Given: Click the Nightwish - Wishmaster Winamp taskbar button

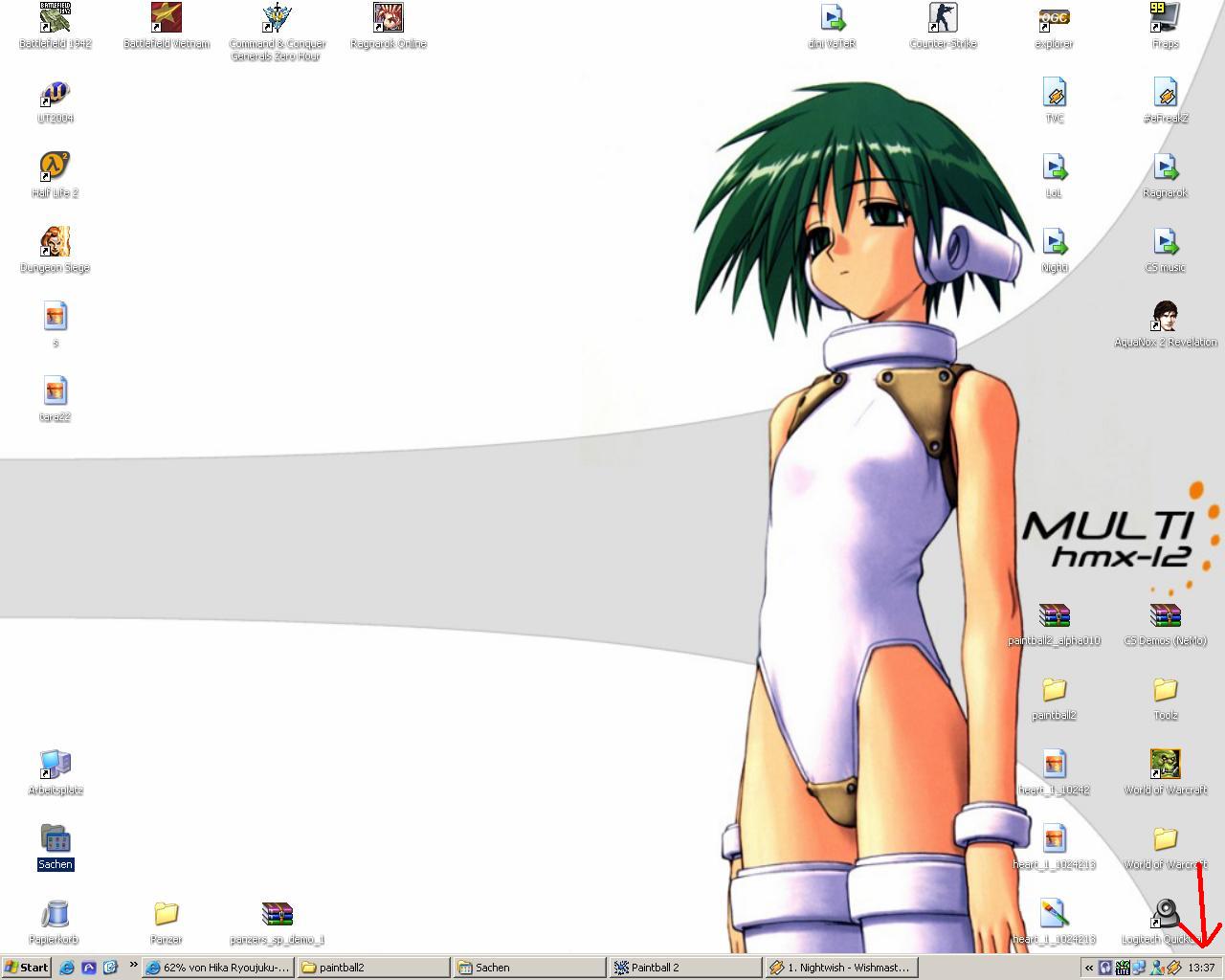Looking at the screenshot, I should (x=842, y=968).
